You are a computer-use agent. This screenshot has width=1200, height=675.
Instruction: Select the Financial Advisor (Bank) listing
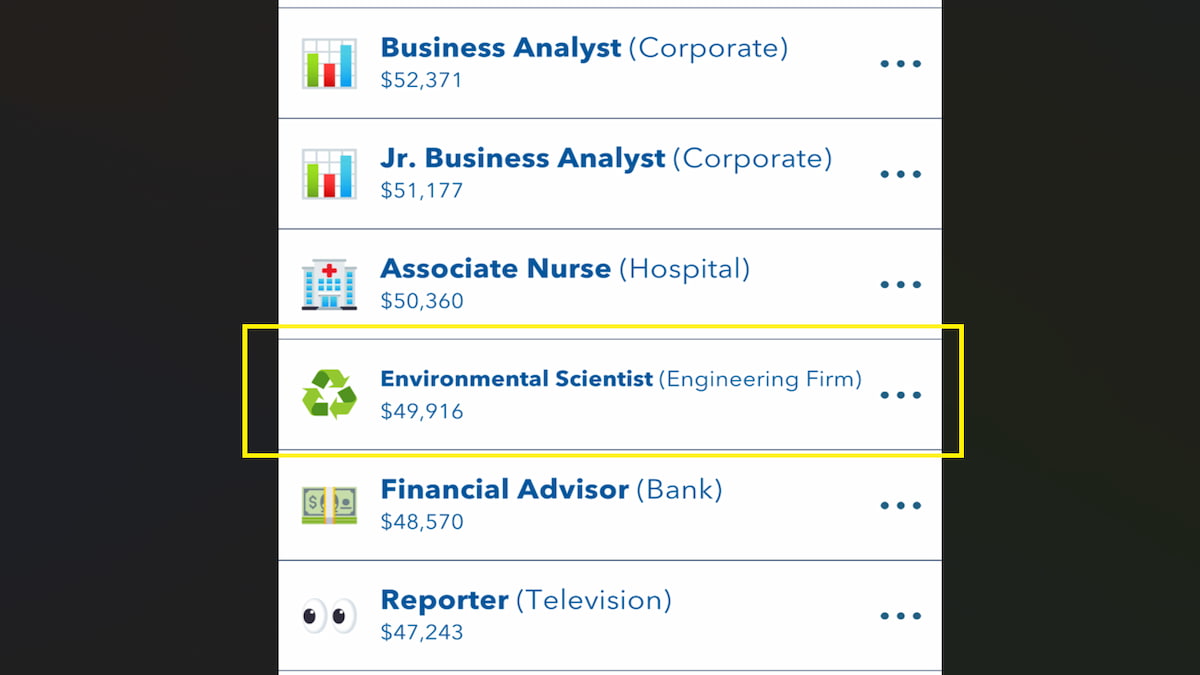pos(551,490)
